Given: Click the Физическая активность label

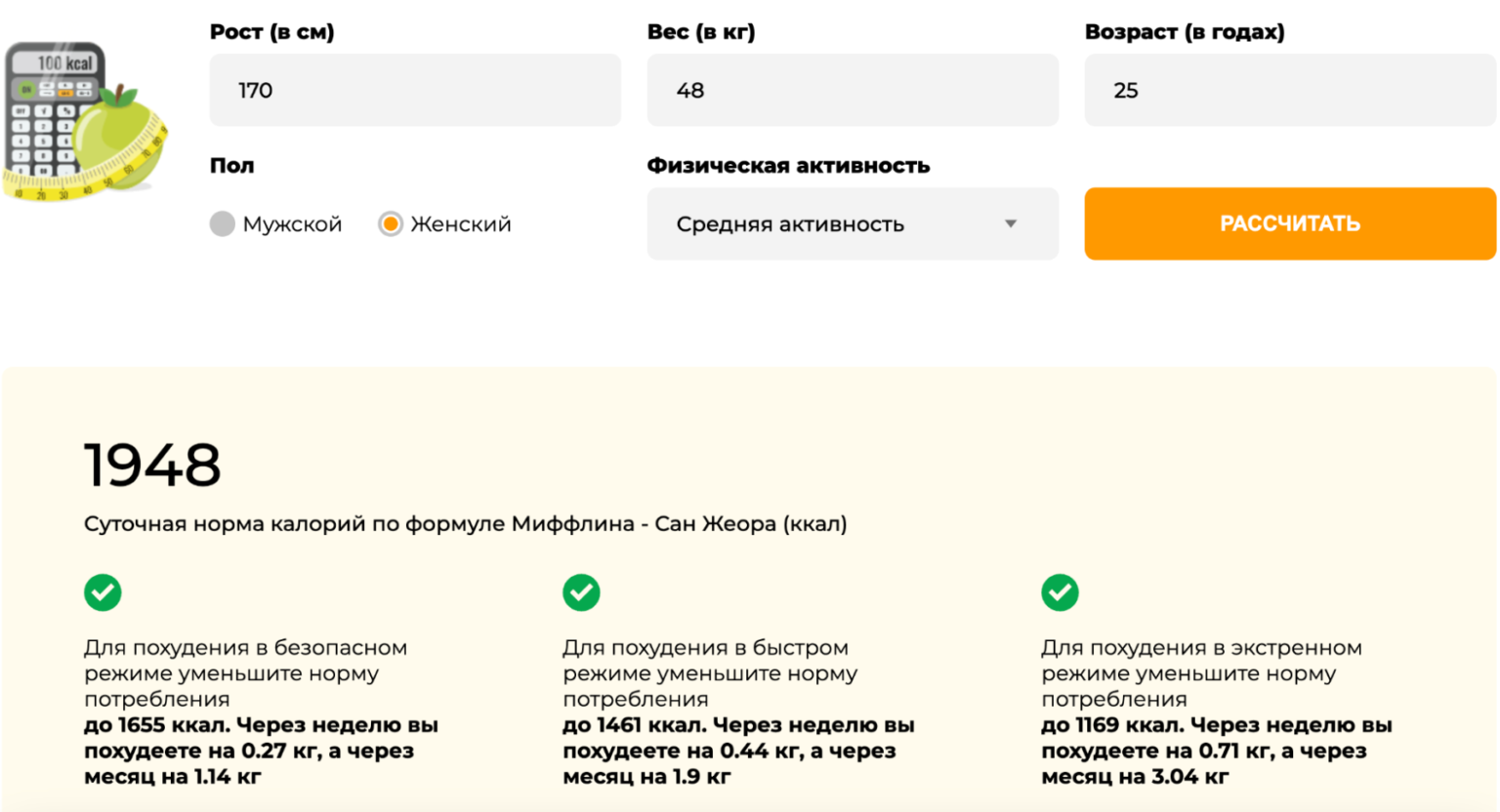Looking at the screenshot, I should click(788, 166).
